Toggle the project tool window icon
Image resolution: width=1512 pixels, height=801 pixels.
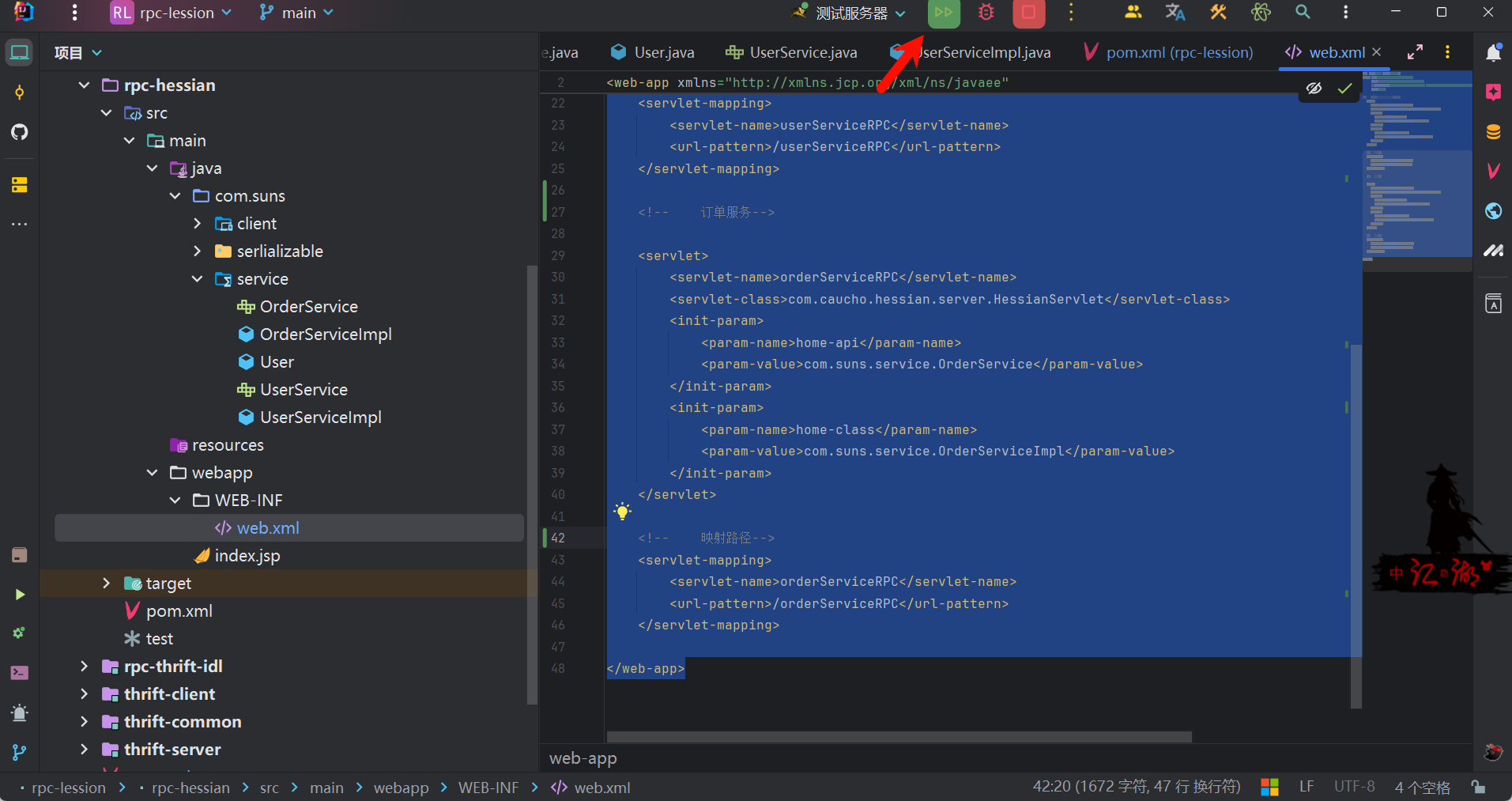20,53
